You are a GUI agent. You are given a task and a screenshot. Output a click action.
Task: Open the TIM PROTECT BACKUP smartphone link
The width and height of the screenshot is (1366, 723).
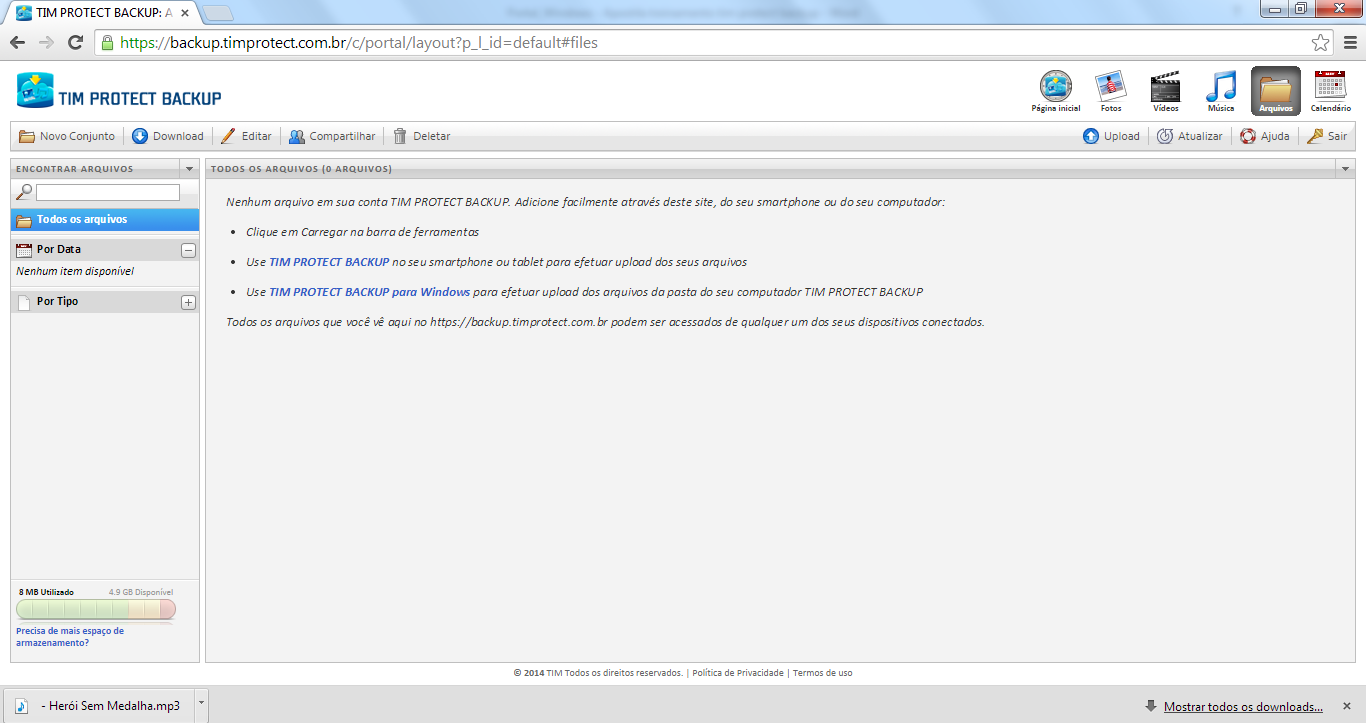(329, 262)
